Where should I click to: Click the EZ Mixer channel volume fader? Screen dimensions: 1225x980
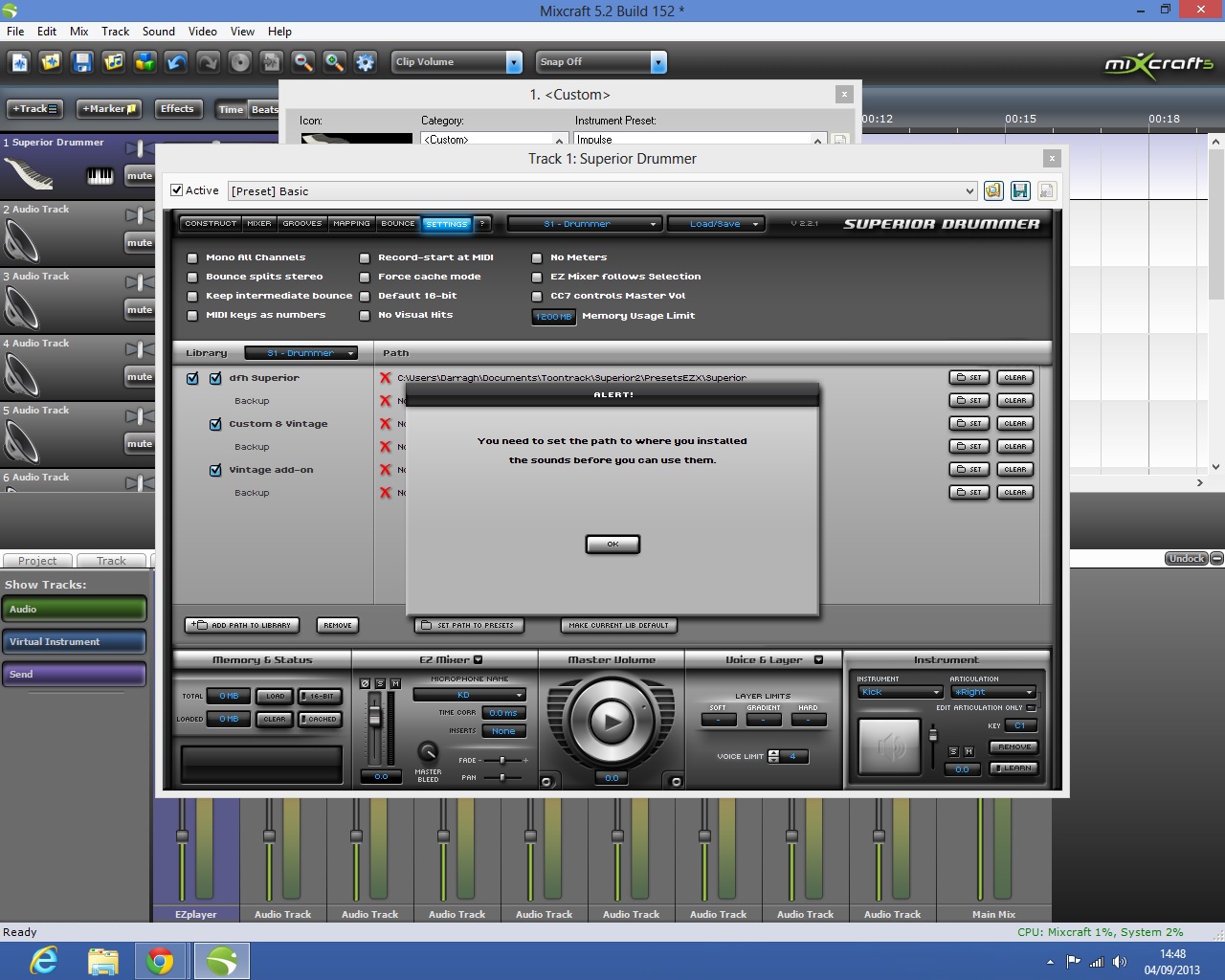375,717
